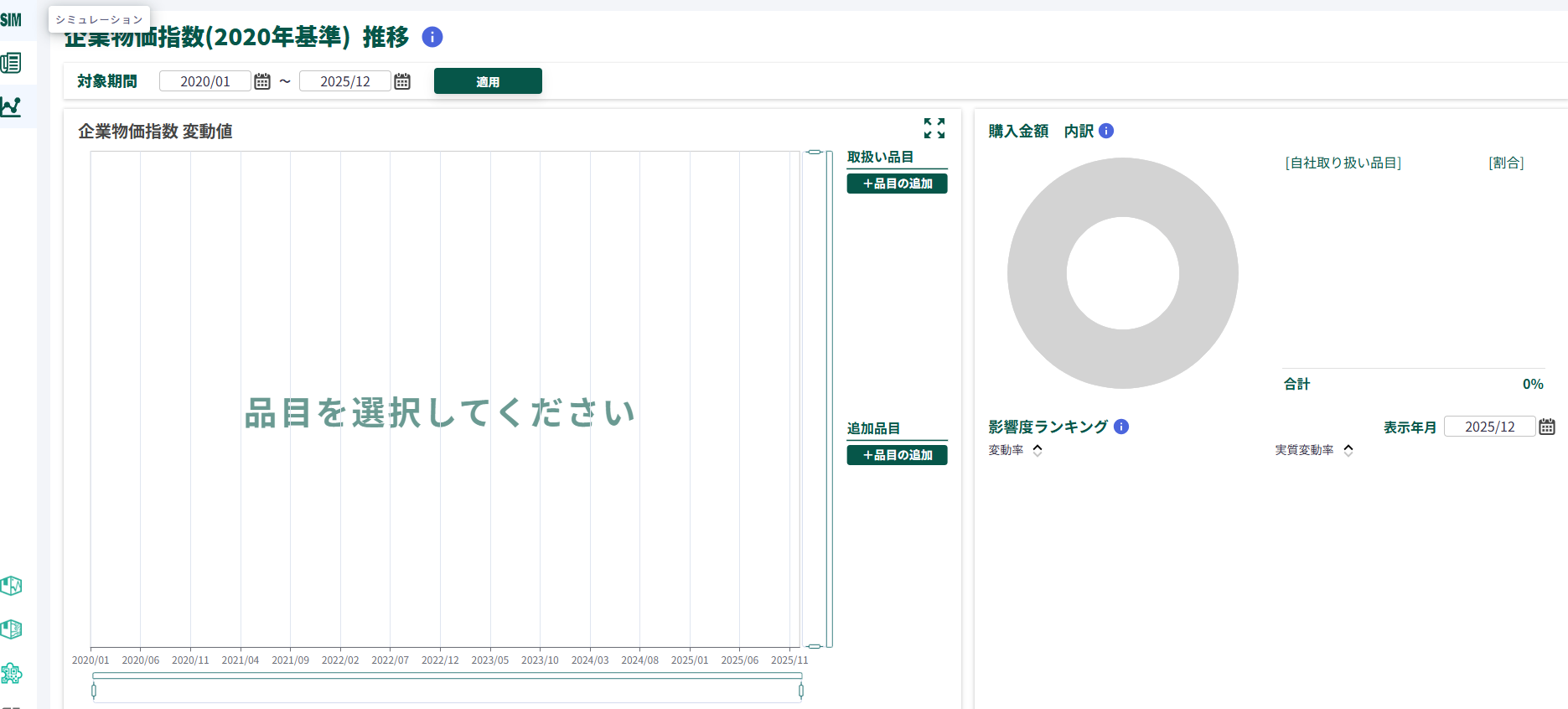Open calendar for 表示年月
The height and width of the screenshot is (709, 1568).
[1547, 427]
